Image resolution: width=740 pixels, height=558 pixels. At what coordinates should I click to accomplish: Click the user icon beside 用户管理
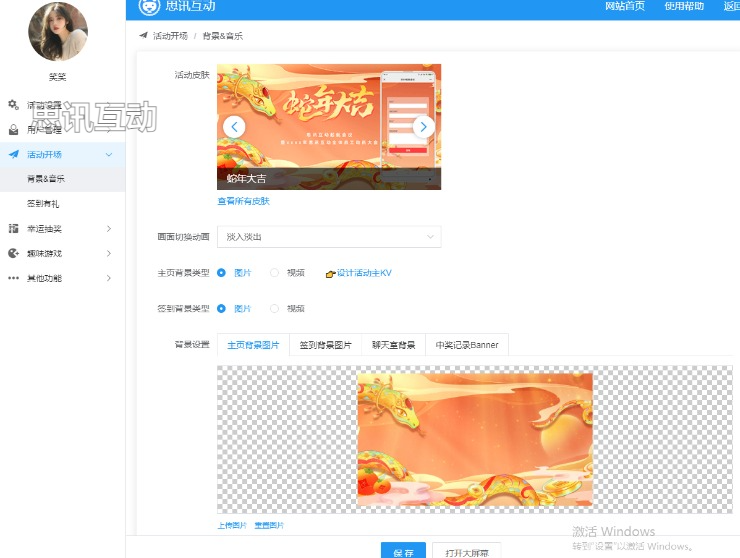point(13,129)
